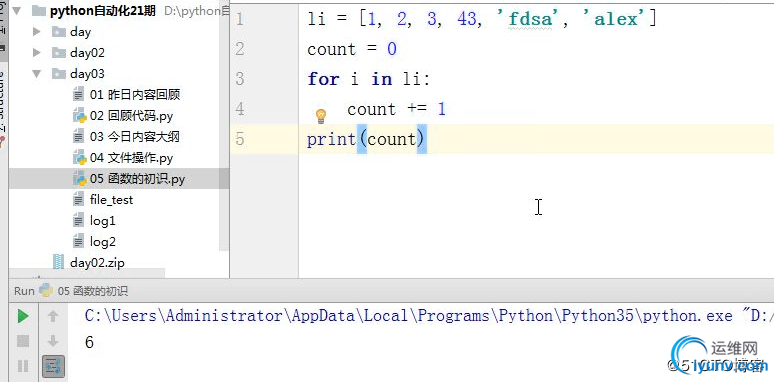Open the log1 file

(103, 221)
